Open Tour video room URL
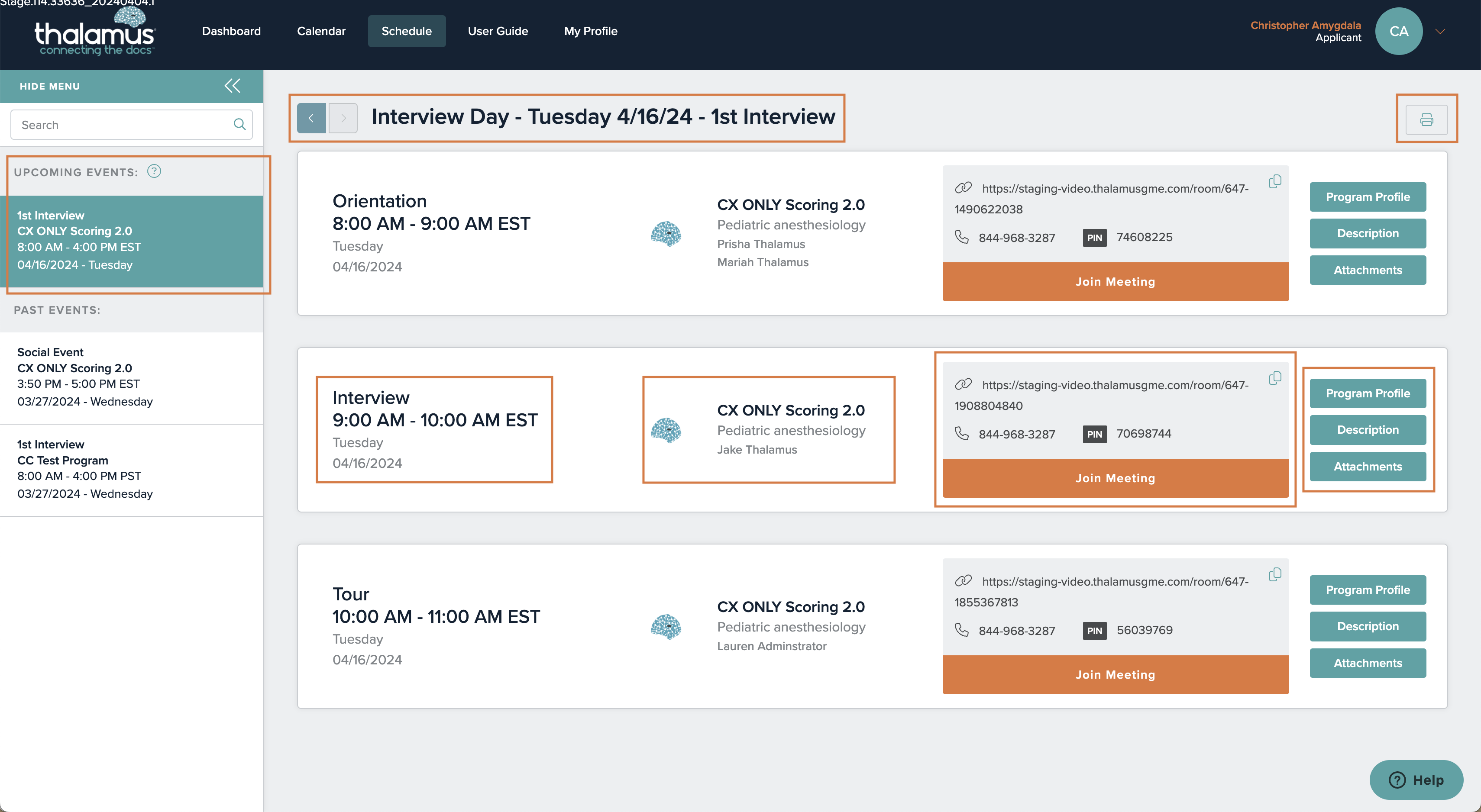This screenshot has width=1481, height=812. (1101, 592)
